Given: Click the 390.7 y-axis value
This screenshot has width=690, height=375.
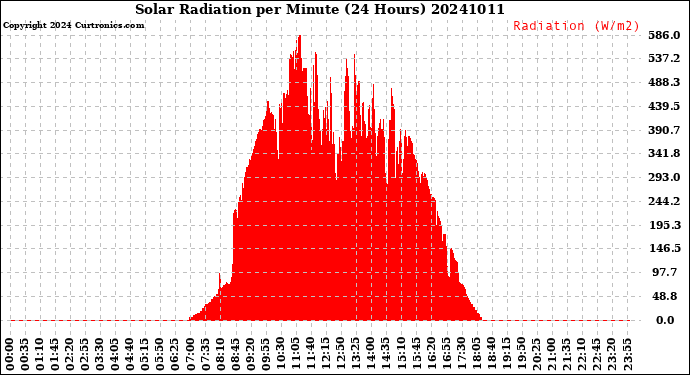Looking at the screenshot, I should pyautogui.click(x=664, y=130).
